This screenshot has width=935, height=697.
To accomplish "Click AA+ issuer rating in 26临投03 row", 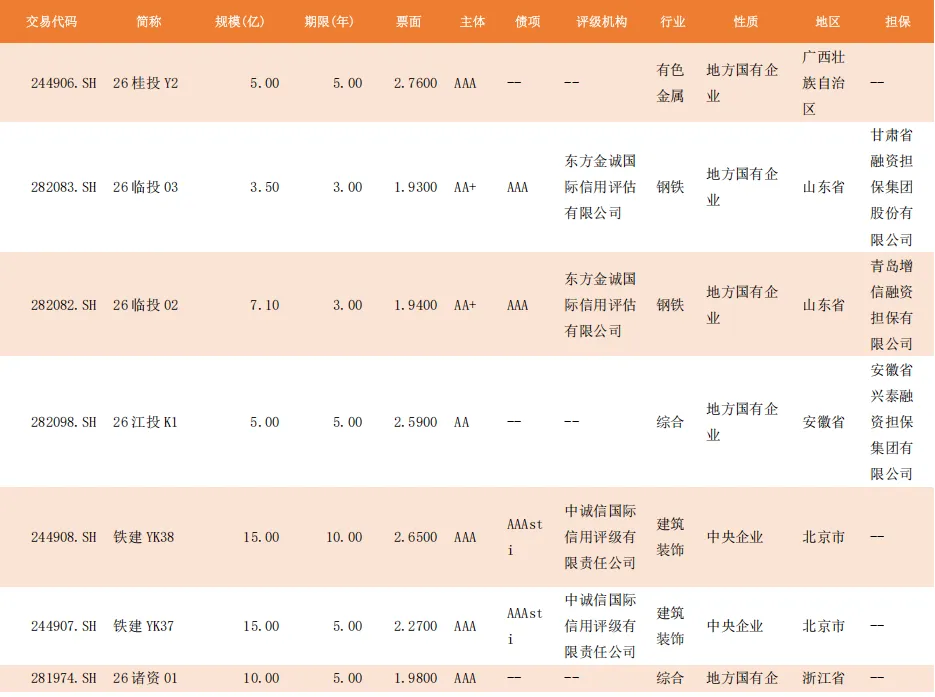I will tap(465, 187).
